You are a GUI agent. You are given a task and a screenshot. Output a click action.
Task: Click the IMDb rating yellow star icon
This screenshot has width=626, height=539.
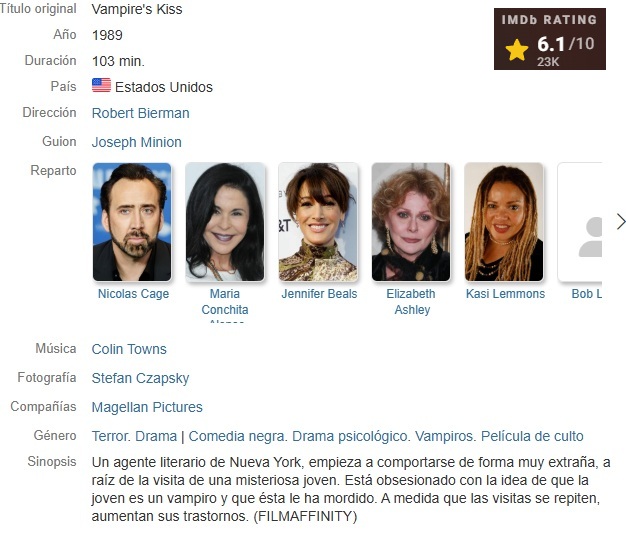tap(517, 50)
